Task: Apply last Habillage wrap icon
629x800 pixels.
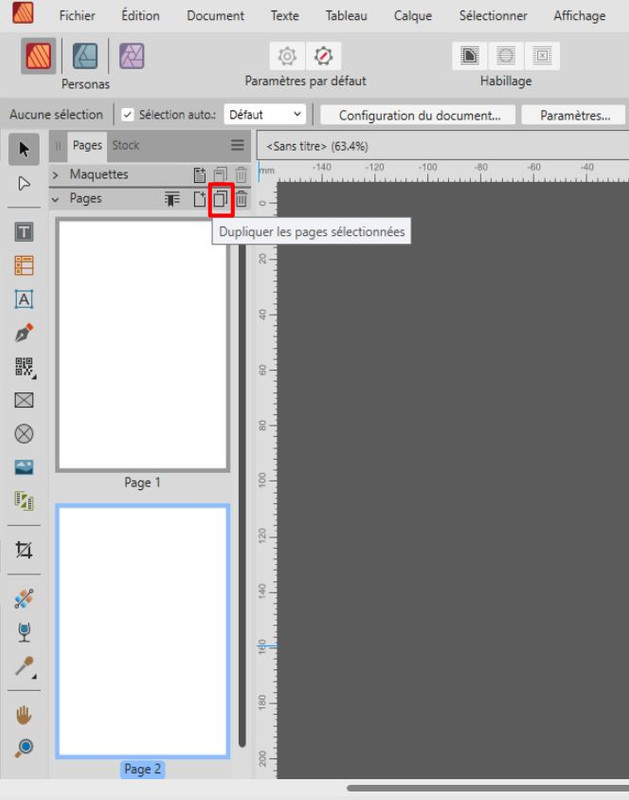Action: coord(542,55)
